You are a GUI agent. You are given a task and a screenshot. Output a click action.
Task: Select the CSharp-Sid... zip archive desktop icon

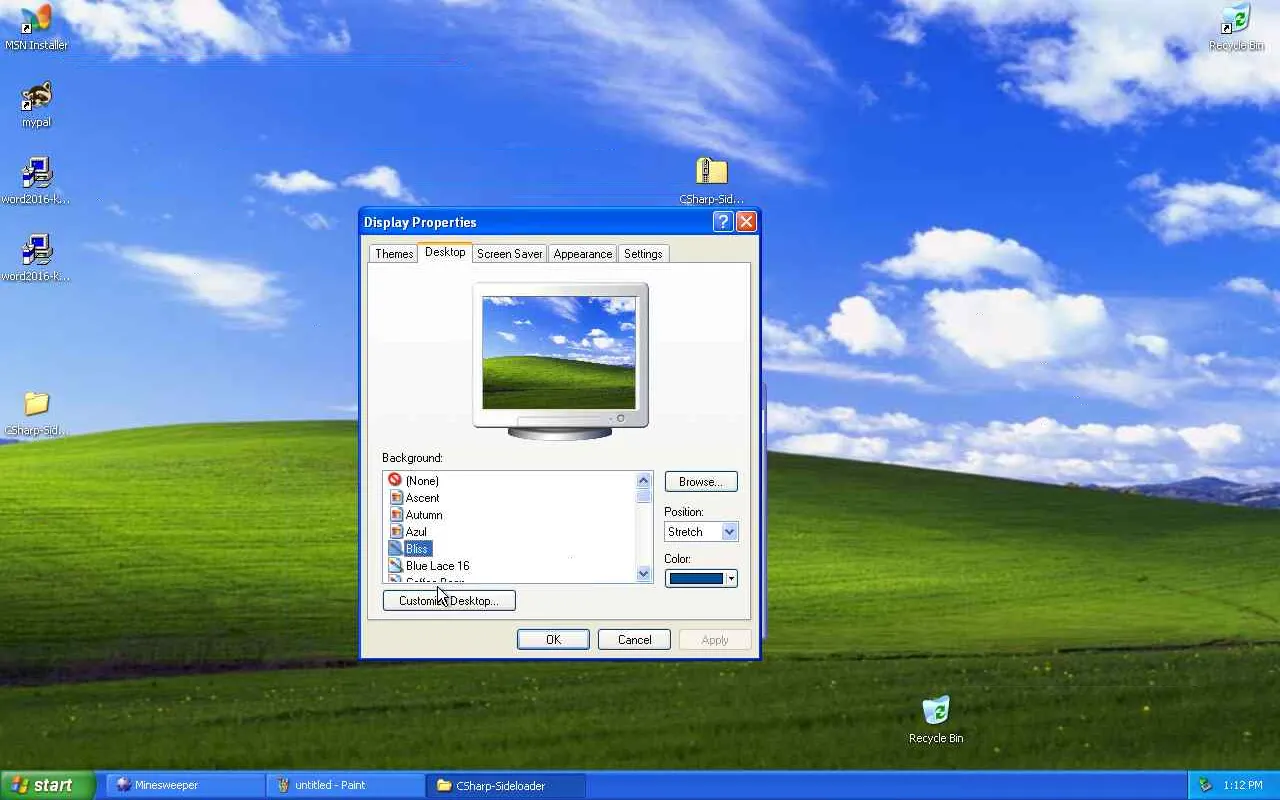(711, 181)
